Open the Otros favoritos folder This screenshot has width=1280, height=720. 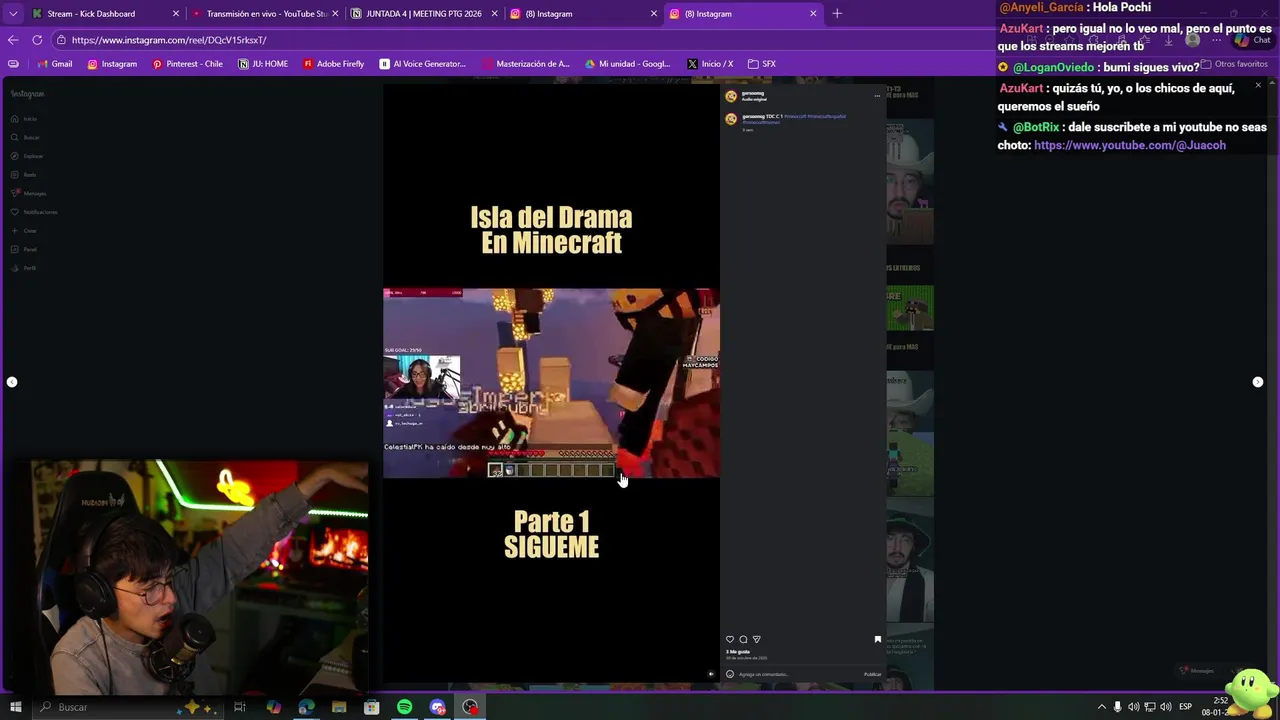1234,64
